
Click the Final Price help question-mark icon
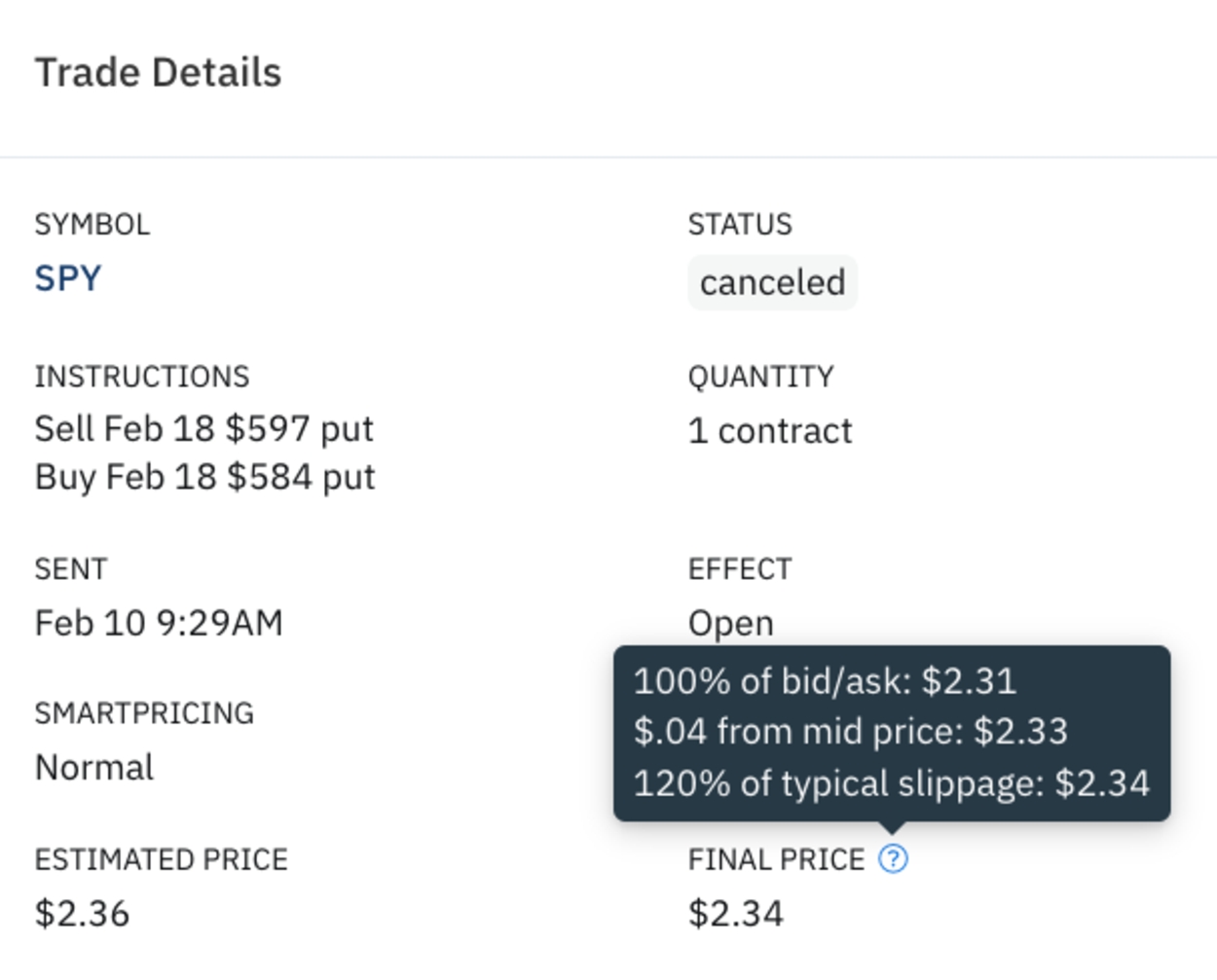893,859
